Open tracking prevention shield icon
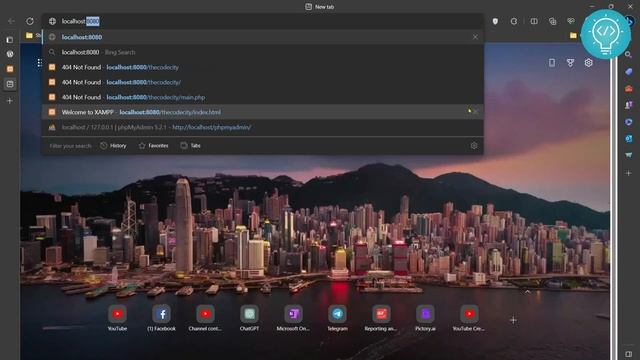This screenshot has height=360, width=640. (x=495, y=21)
